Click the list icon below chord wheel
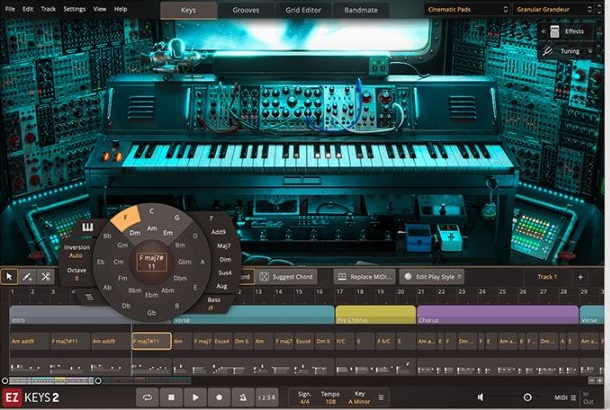 click(x=89, y=298)
